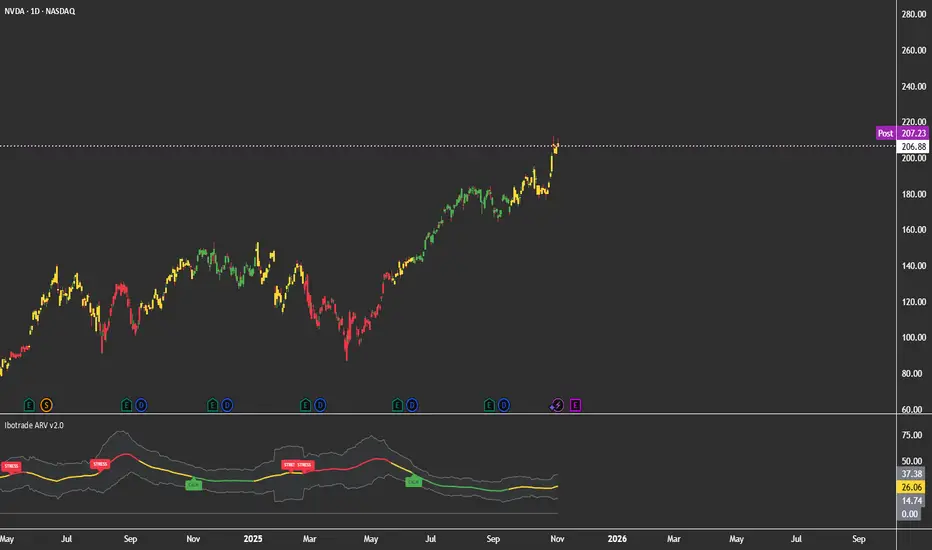Click the earnings E marker before Jul 2025
932x550 pixels.
coord(397,406)
